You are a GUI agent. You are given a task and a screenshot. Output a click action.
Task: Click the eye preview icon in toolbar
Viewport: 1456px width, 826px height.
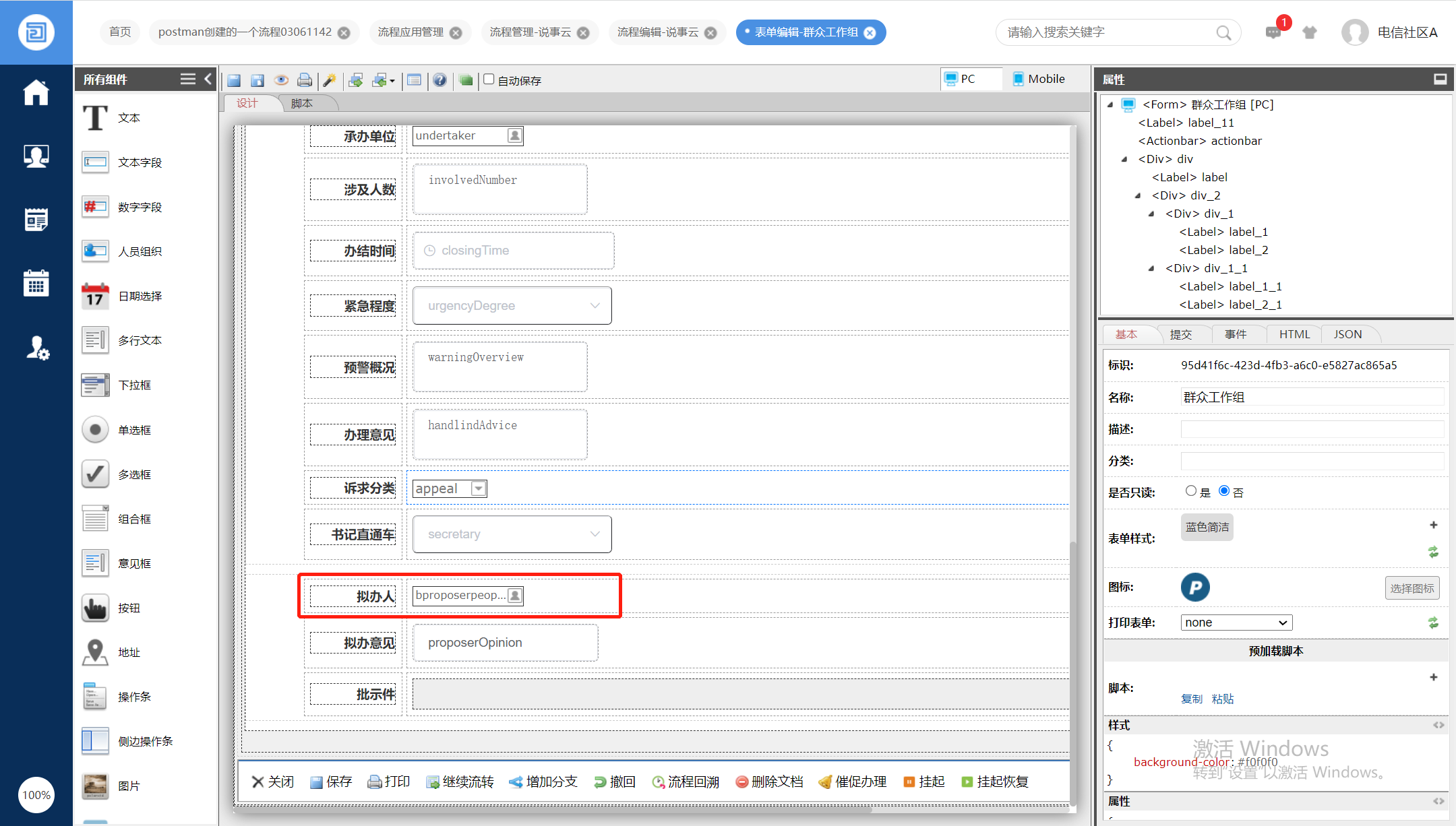click(x=281, y=80)
